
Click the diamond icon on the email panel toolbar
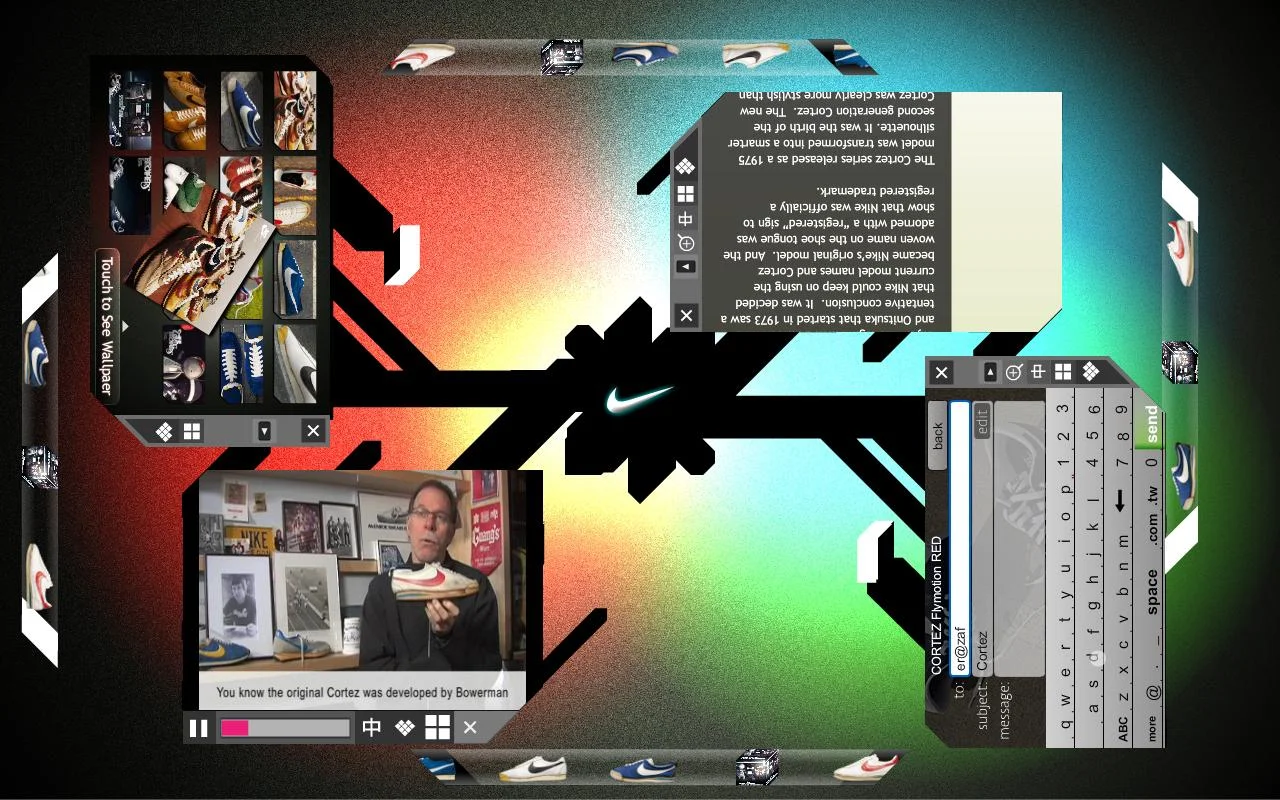(1090, 372)
